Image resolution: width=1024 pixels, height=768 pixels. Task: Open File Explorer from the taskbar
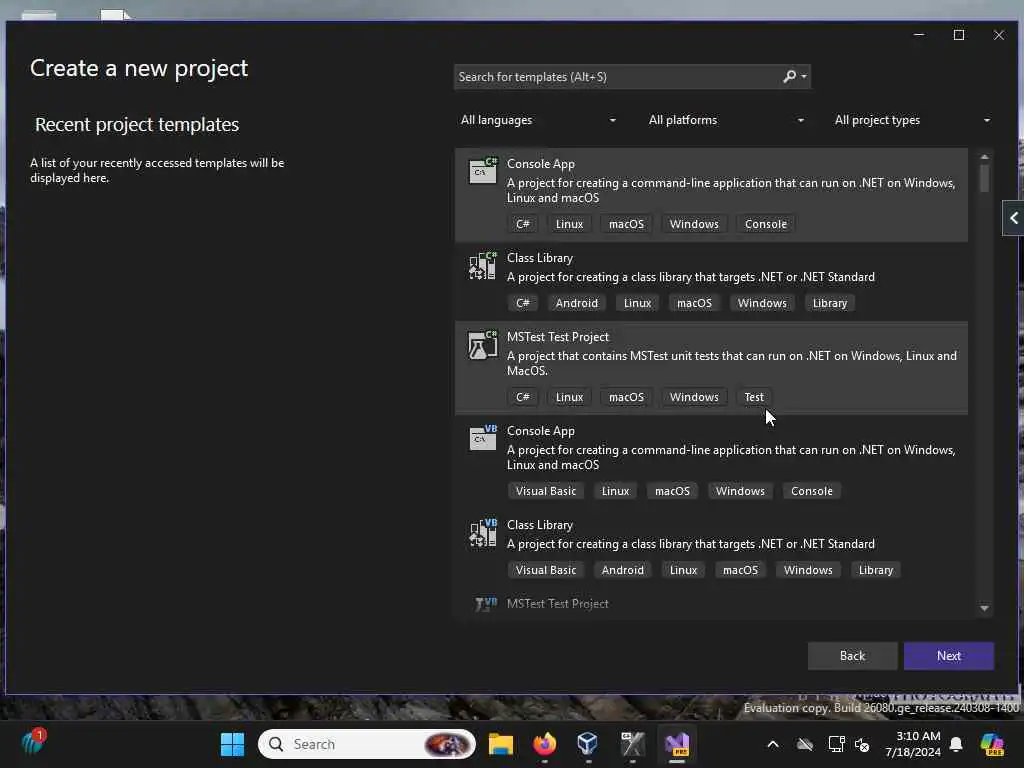click(501, 744)
